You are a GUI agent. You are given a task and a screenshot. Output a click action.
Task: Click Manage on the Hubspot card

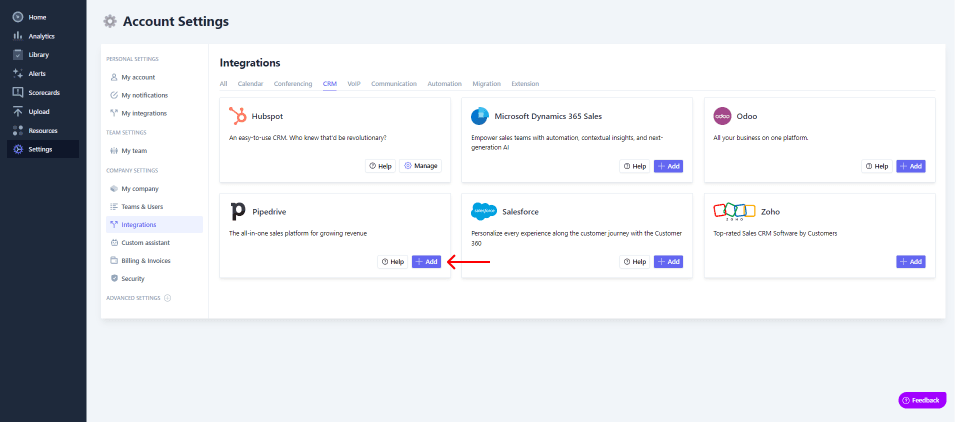(x=420, y=166)
